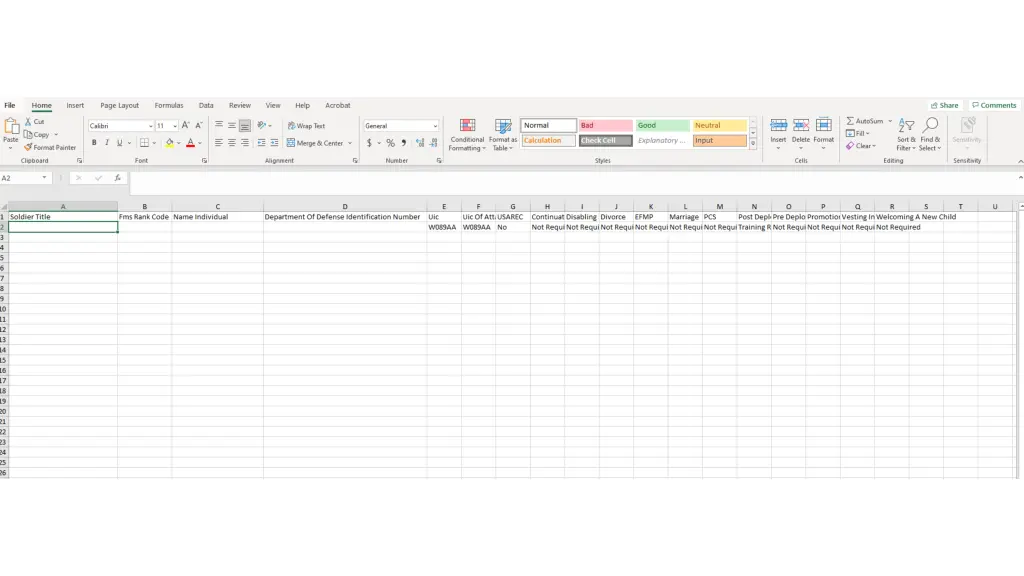Toggle Middle Align
Image resolution: width=1024 pixels, height=576 pixels.
point(232,125)
